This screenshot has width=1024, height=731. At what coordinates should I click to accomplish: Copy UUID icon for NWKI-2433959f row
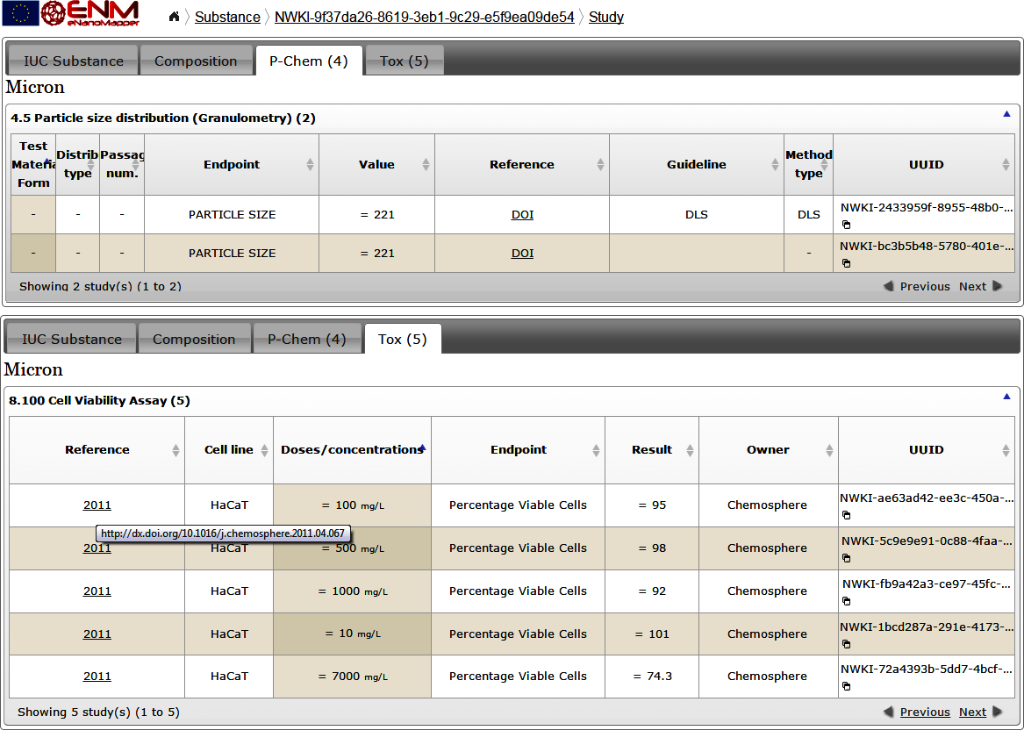pyautogui.click(x=846, y=225)
